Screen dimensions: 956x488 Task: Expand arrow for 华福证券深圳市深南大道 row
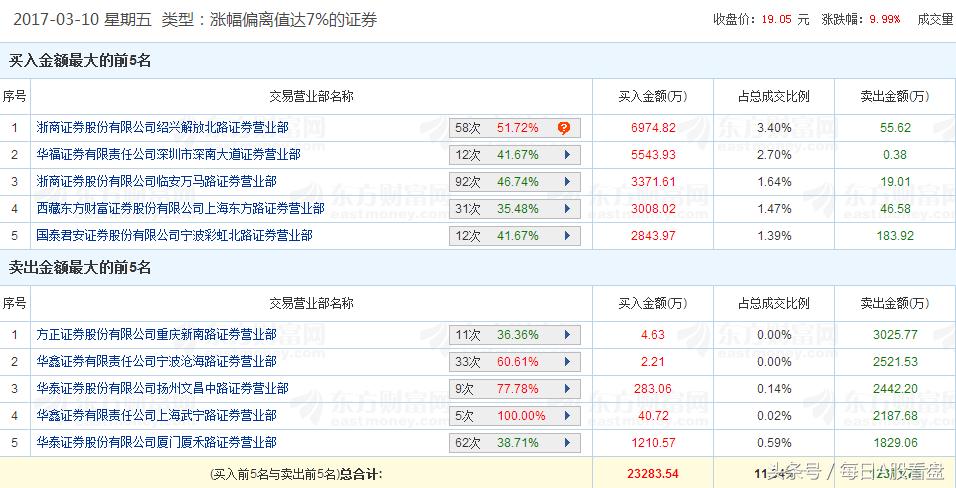coord(566,155)
